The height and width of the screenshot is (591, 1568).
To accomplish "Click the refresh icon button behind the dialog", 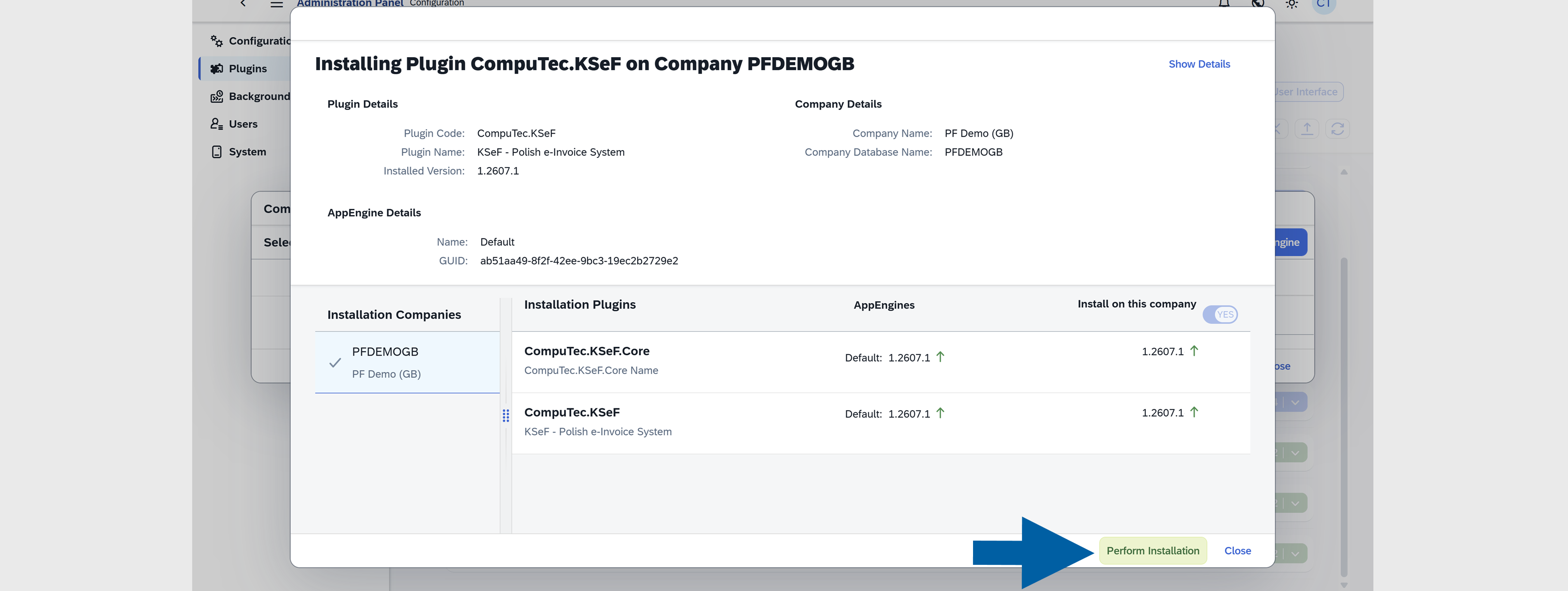I will (1337, 128).
